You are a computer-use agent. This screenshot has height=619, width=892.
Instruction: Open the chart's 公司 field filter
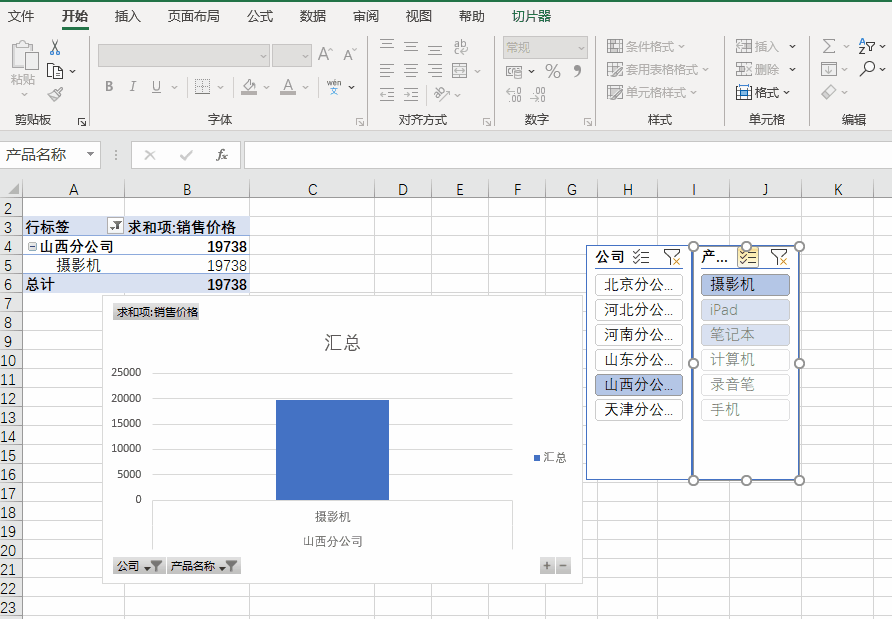139,566
